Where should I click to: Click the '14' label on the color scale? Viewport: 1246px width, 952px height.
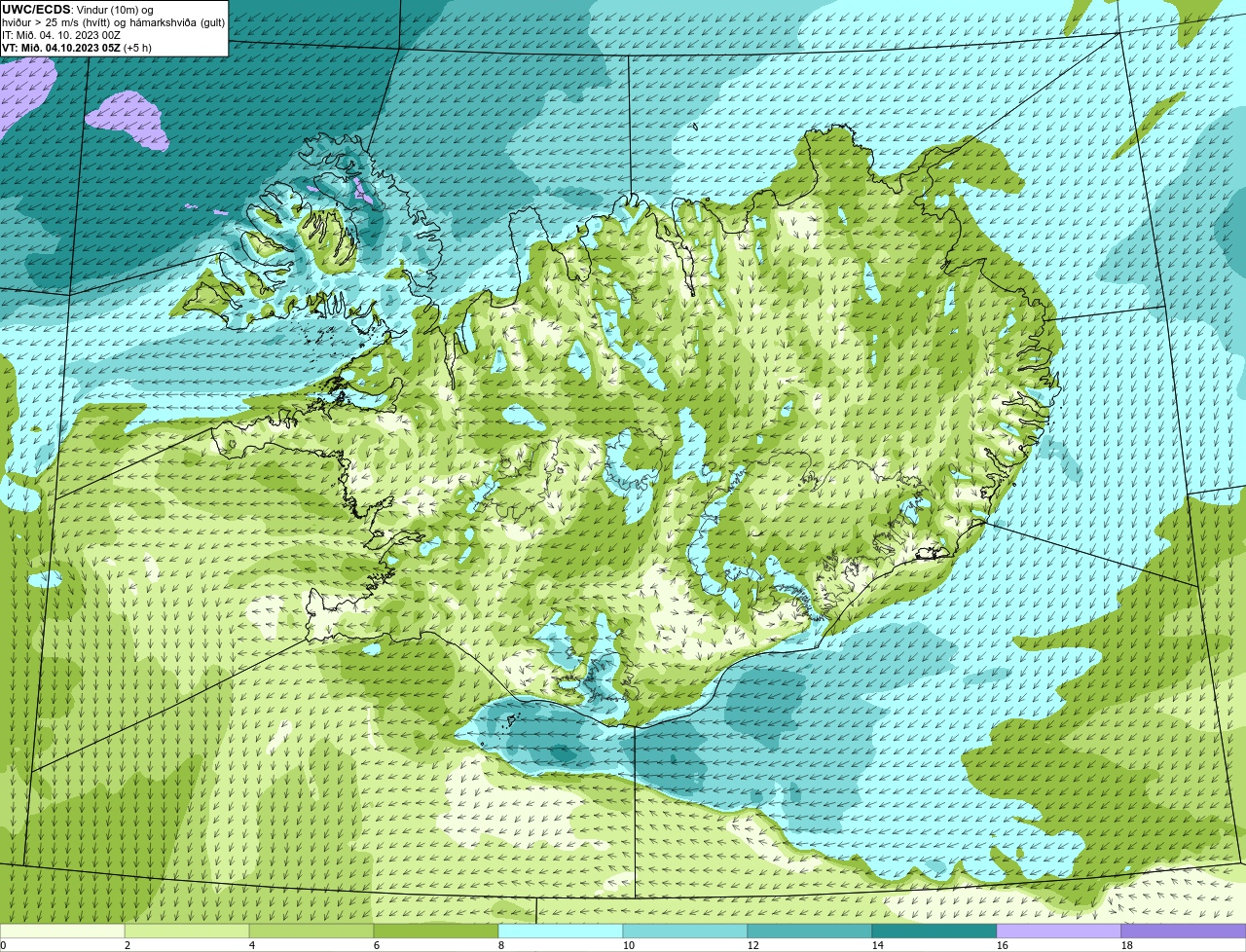coord(878,945)
